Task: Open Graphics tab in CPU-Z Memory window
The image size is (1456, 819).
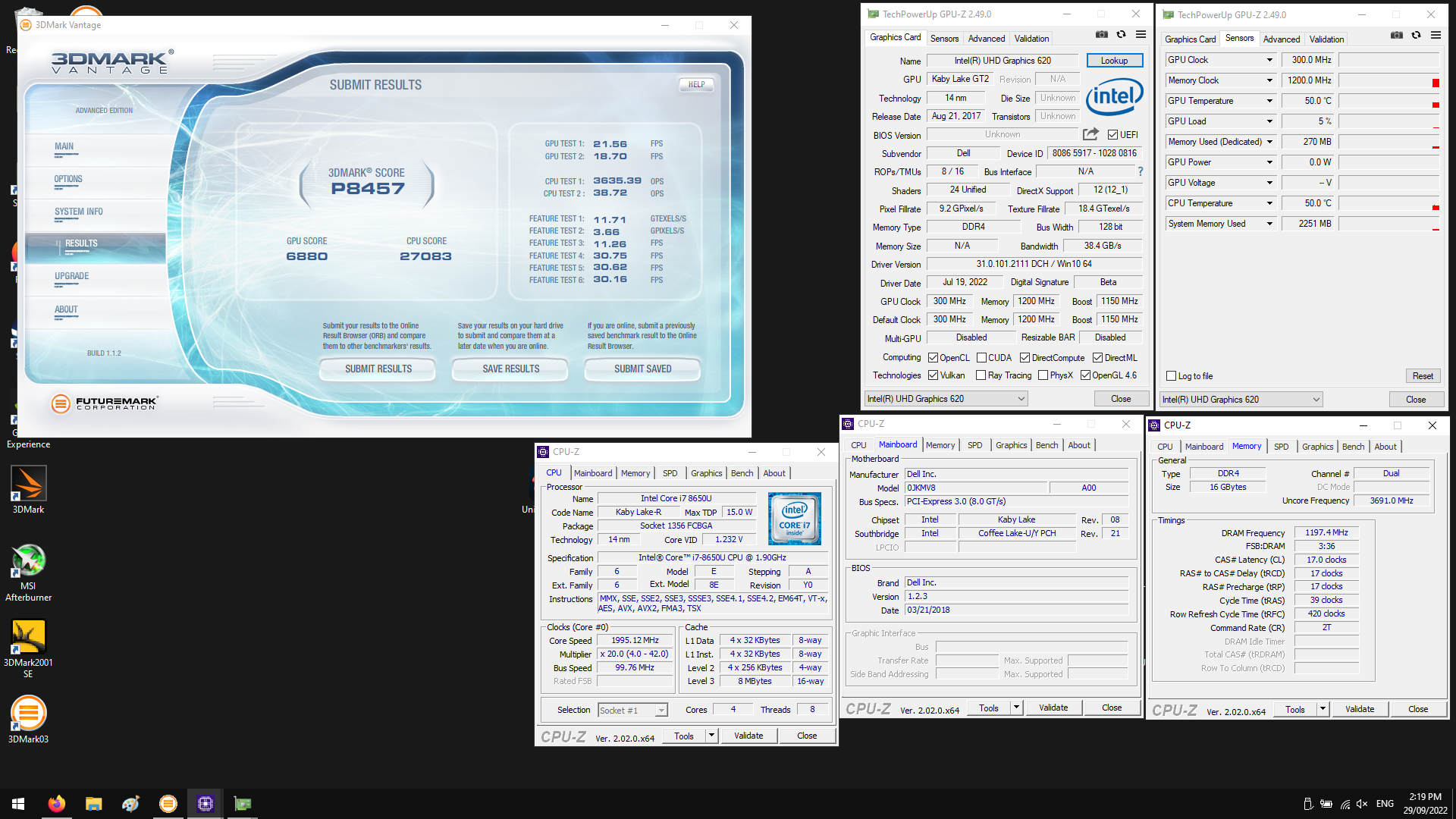Action: pos(1317,447)
